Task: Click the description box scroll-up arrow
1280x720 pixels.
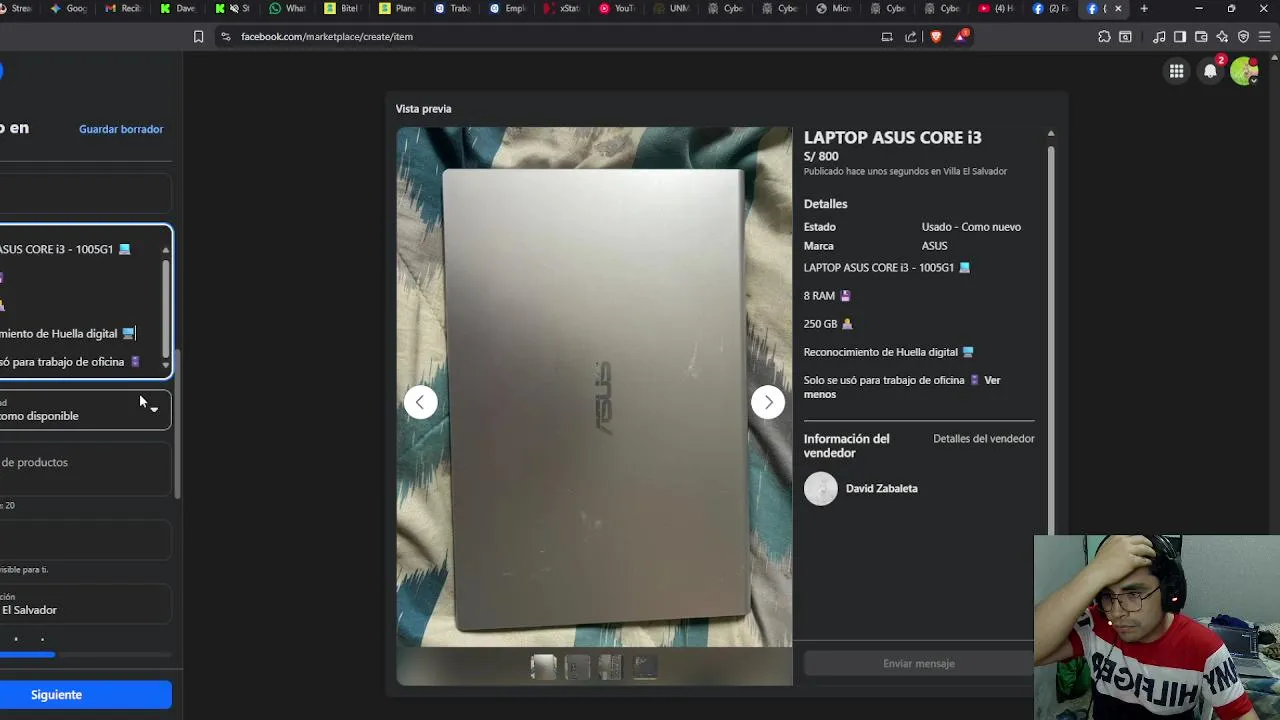Action: coord(166,250)
